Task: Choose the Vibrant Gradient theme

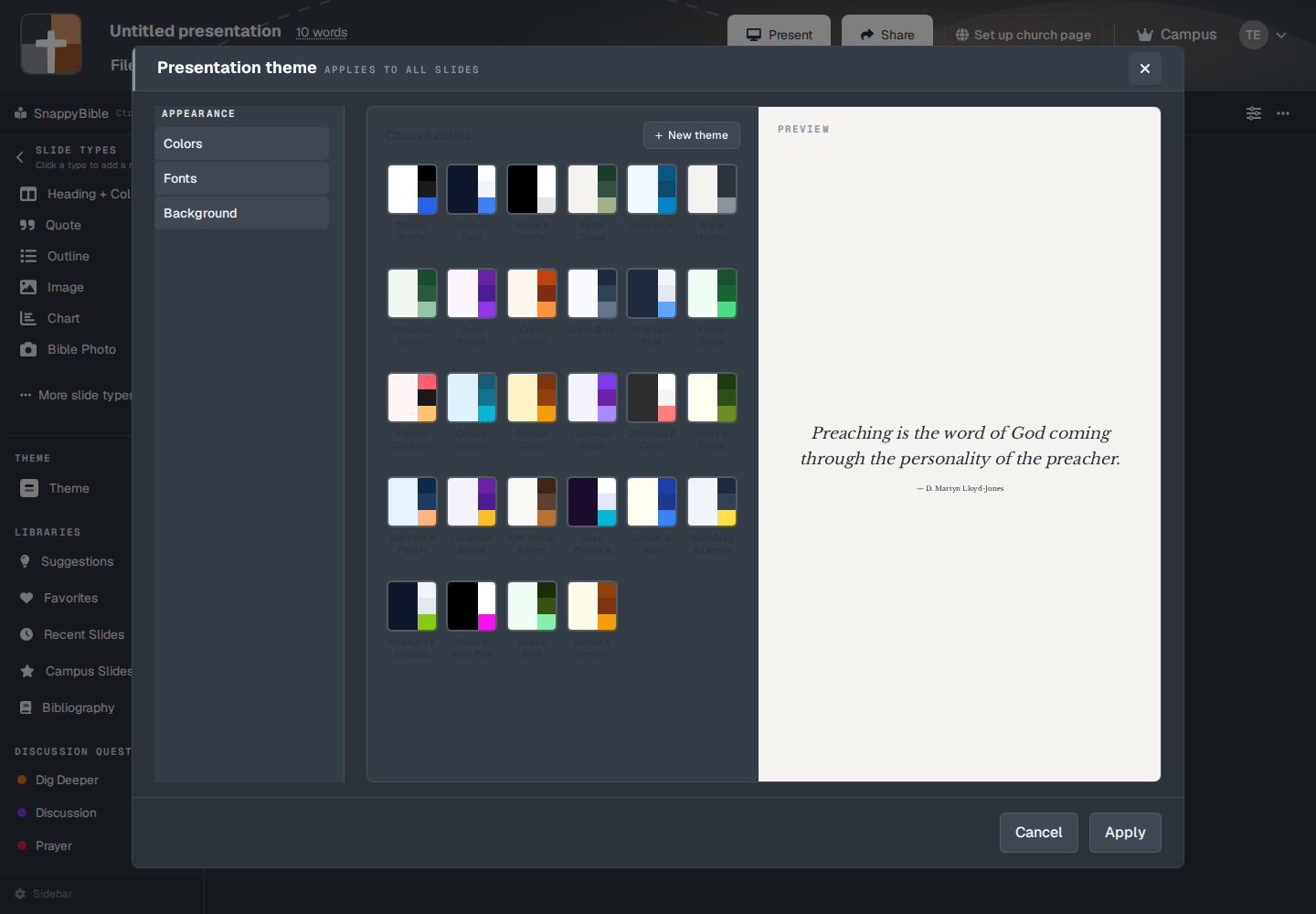Action: click(412, 398)
